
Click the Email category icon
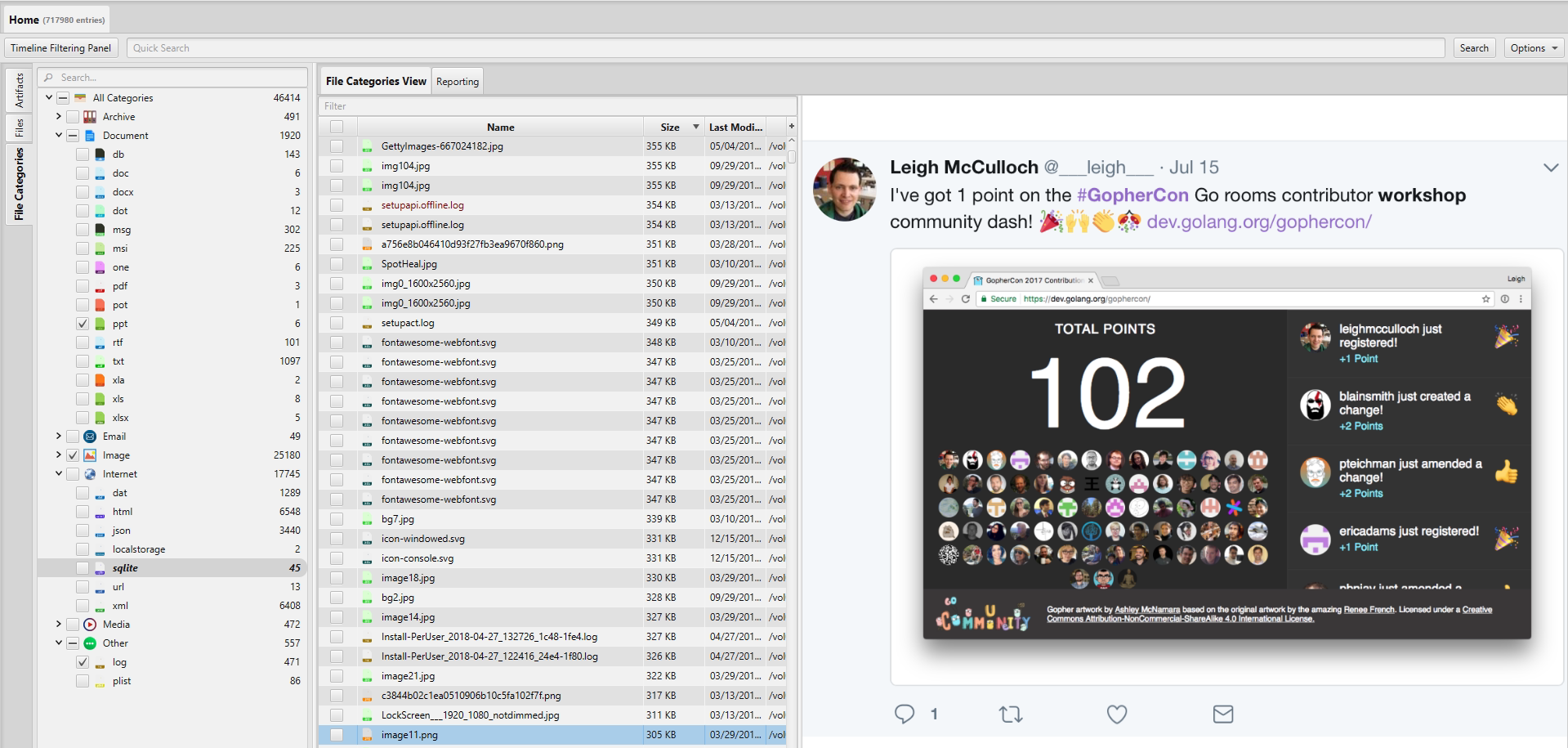(90, 437)
